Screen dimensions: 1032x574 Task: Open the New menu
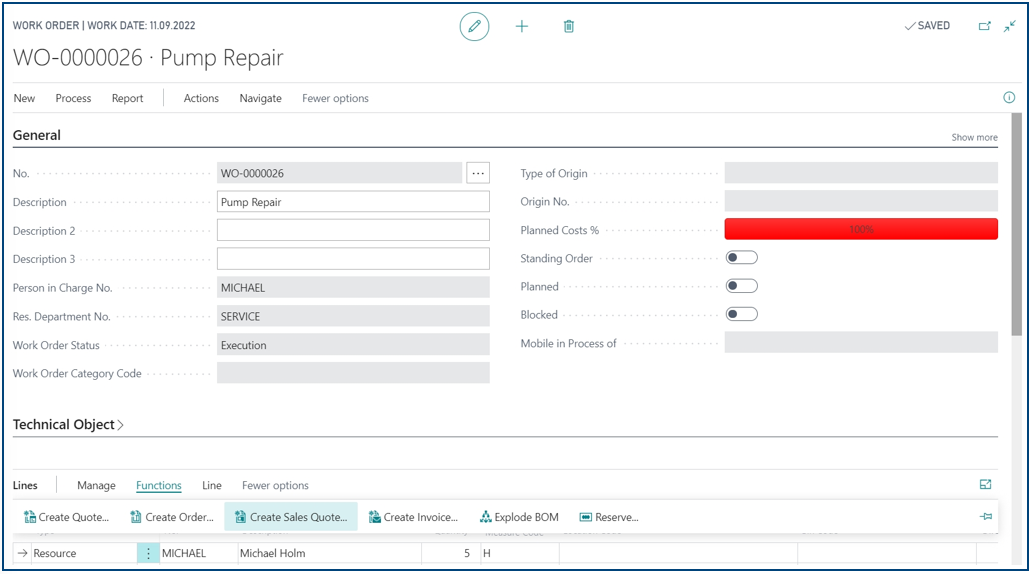24,98
